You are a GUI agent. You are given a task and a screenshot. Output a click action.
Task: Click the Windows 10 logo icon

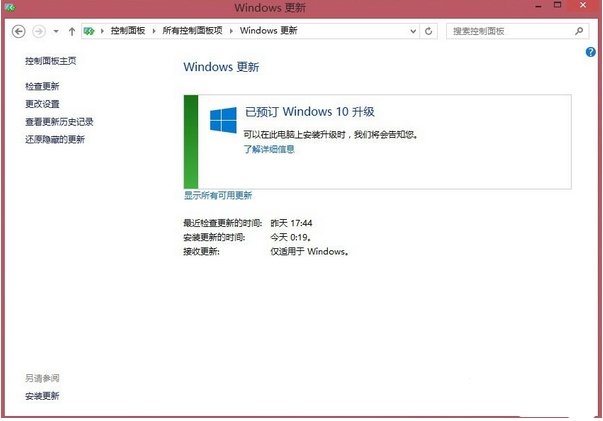pyautogui.click(x=223, y=120)
